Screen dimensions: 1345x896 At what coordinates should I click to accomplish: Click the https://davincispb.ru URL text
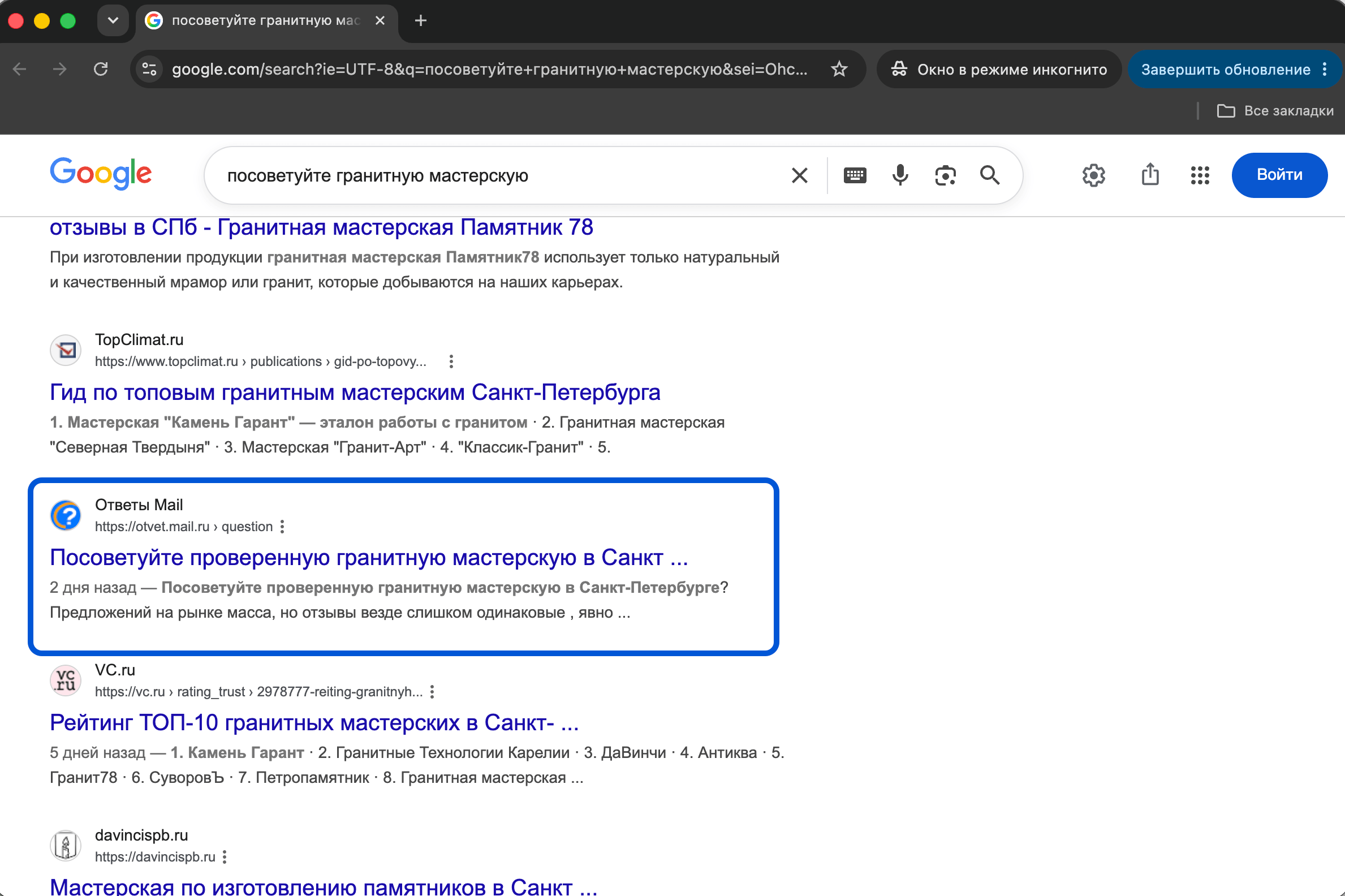pyautogui.click(x=155, y=856)
